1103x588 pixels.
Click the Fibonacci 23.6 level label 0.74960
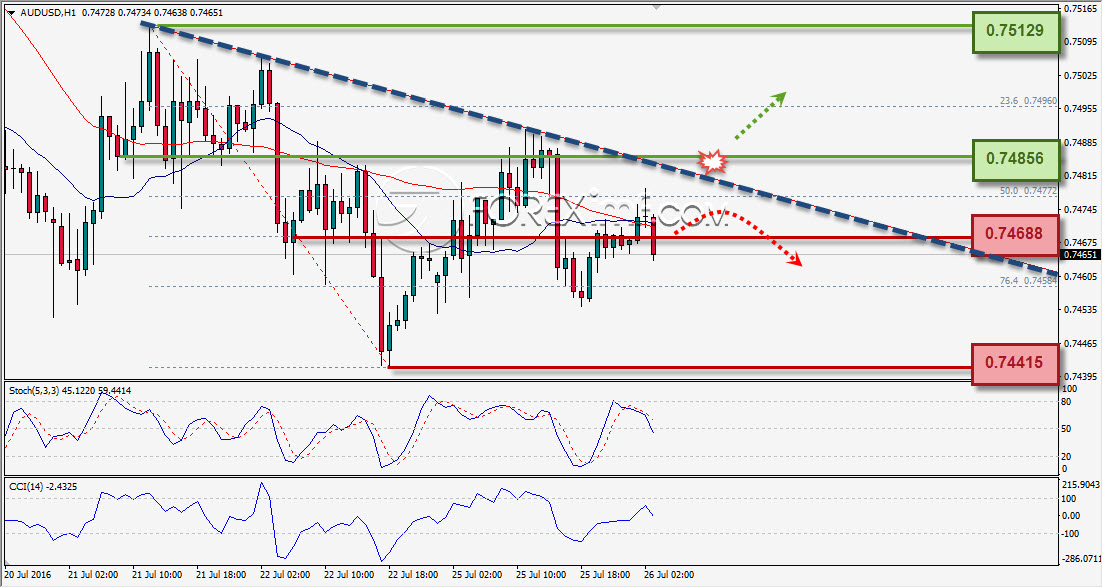tap(1028, 101)
